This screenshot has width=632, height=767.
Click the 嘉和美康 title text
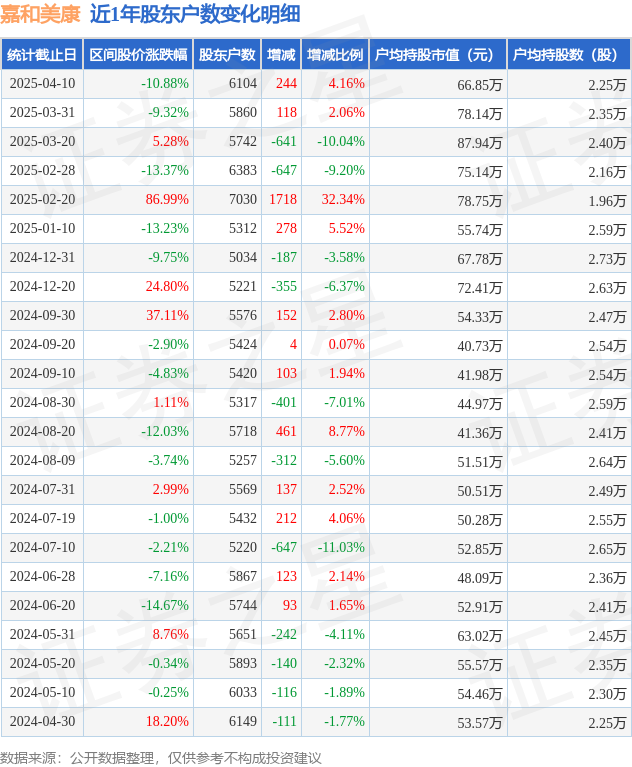coord(40,14)
